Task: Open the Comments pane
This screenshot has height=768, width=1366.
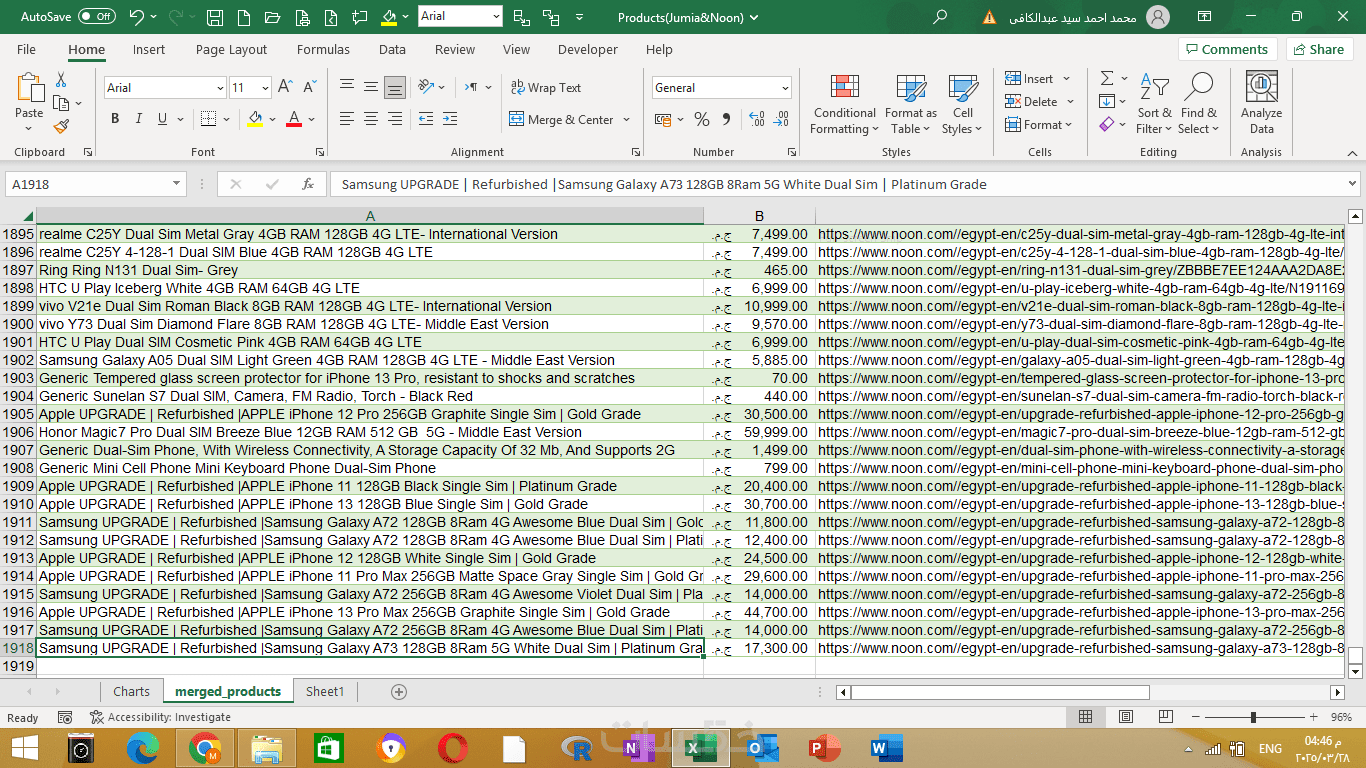Action: click(1228, 49)
